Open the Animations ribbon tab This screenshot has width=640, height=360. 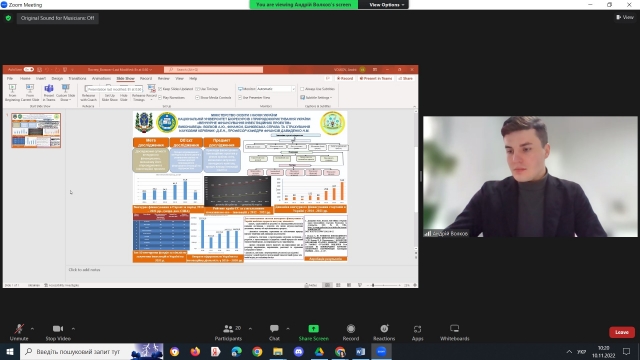coord(101,78)
